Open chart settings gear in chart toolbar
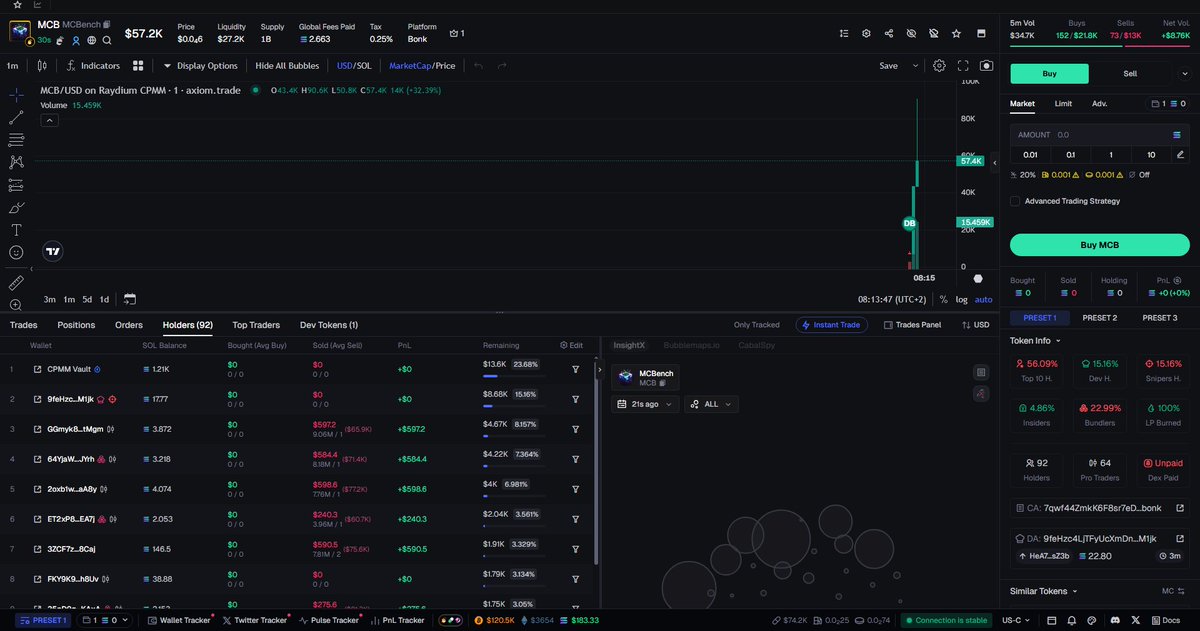Image resolution: width=1200 pixels, height=631 pixels. [939, 66]
